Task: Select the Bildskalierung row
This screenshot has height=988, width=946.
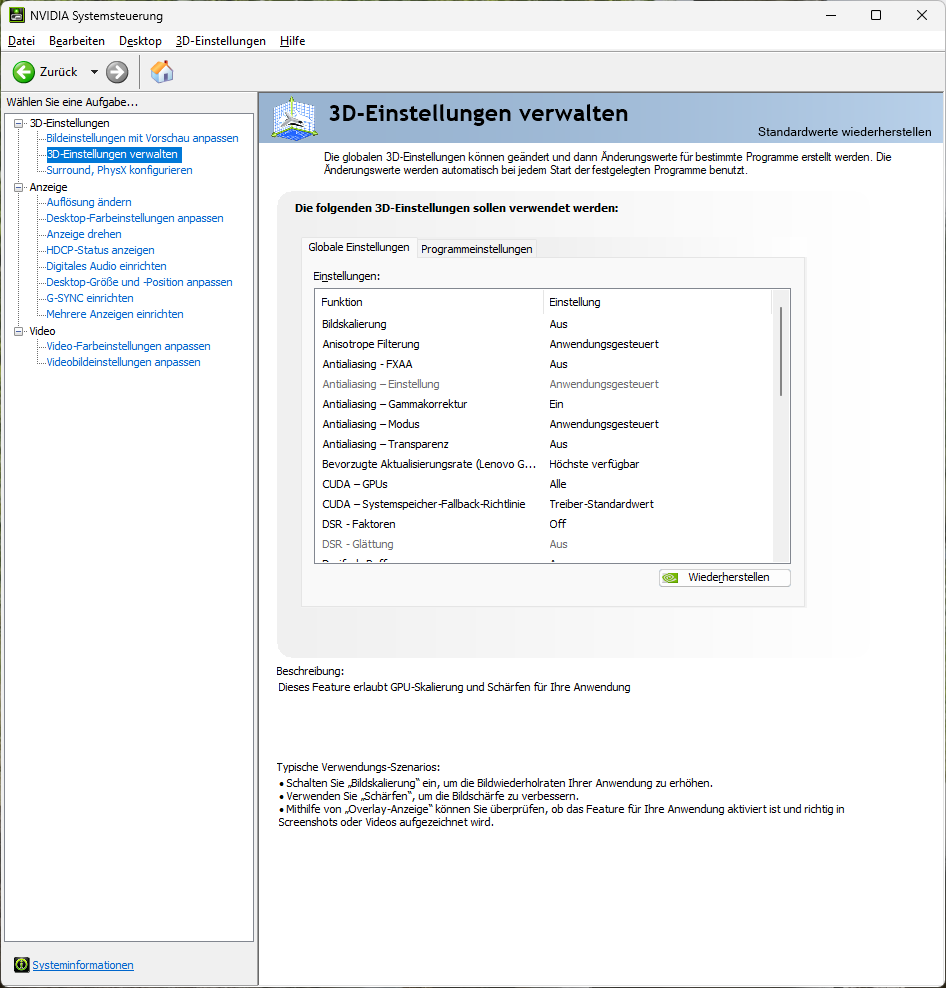Action: pyautogui.click(x=544, y=325)
